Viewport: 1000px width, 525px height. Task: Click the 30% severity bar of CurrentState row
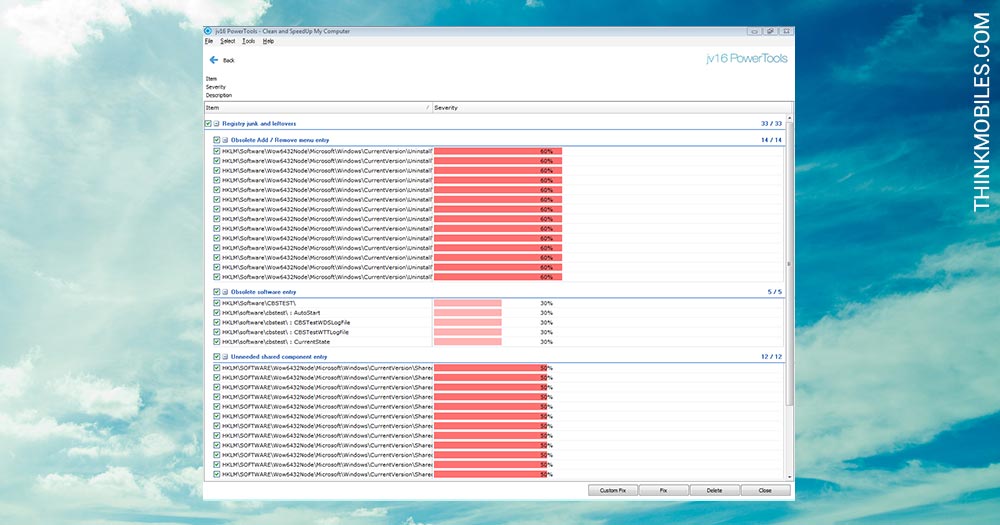pyautogui.click(x=467, y=341)
